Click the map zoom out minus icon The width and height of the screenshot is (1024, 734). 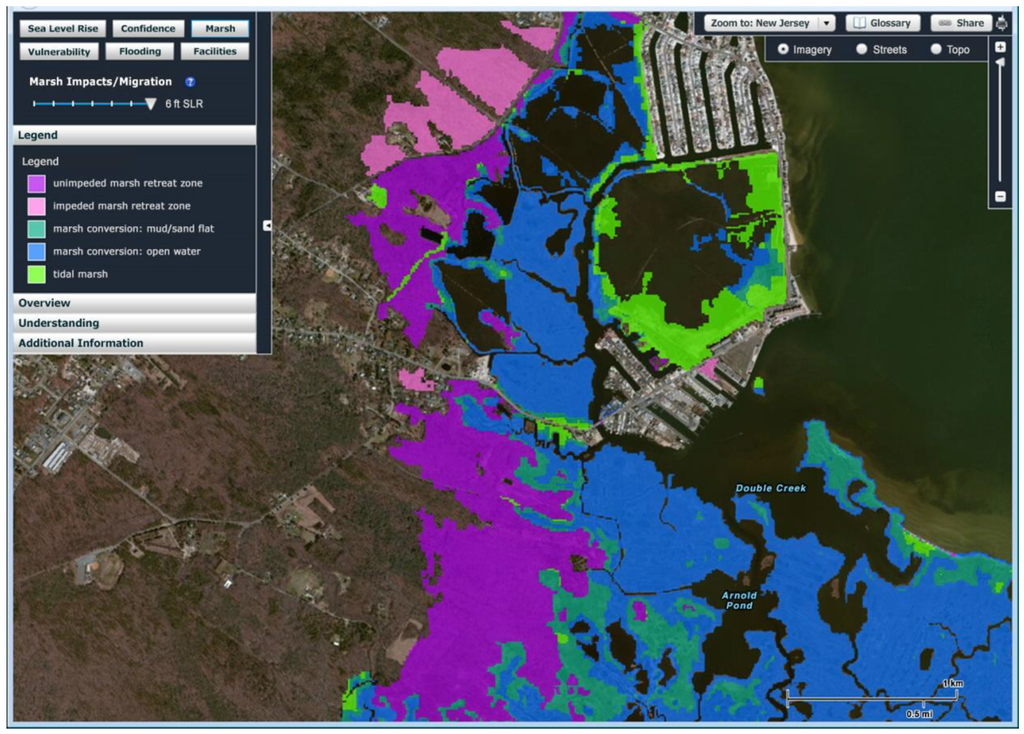pos(1000,197)
